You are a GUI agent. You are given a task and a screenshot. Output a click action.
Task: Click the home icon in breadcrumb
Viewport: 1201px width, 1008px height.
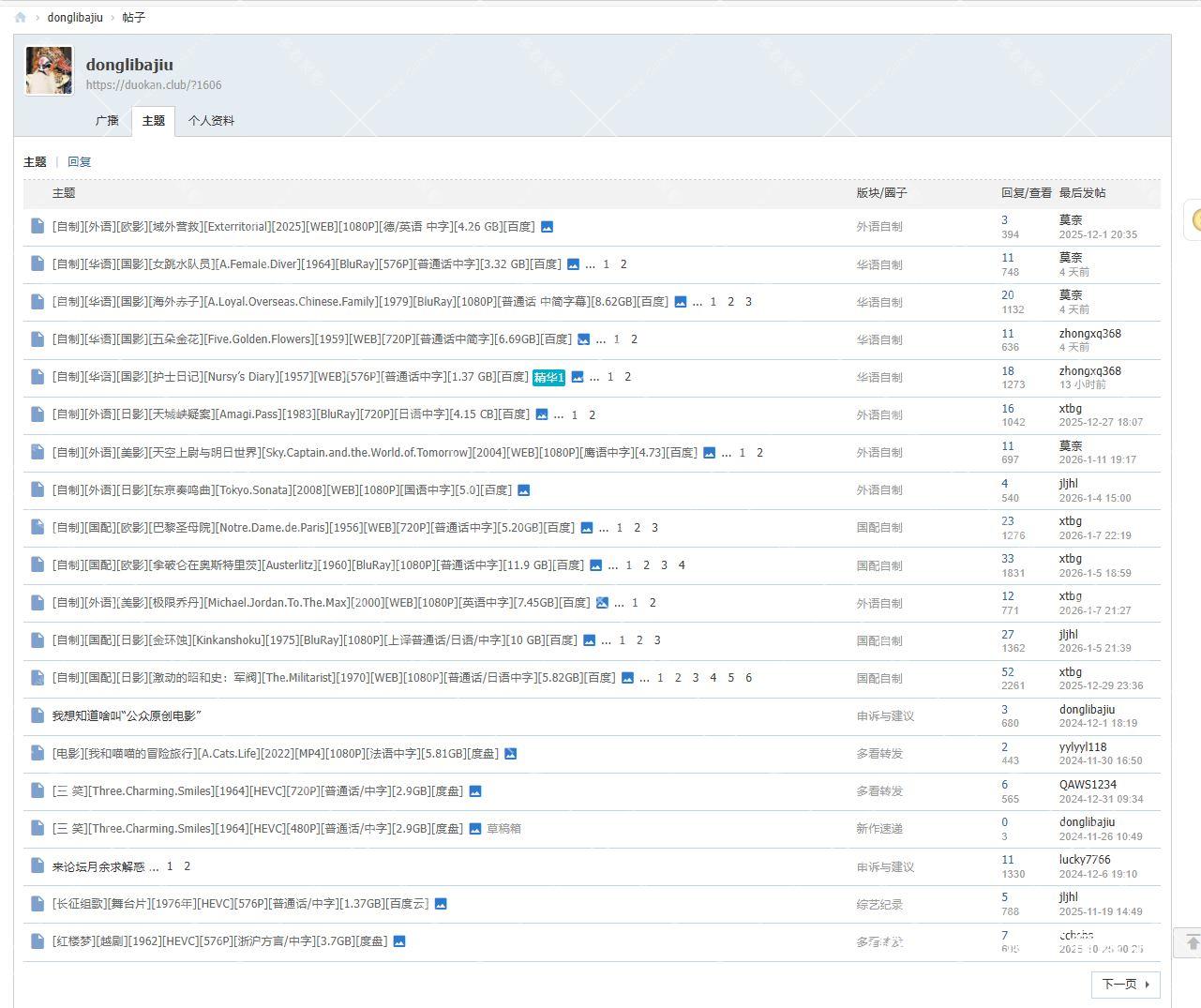21,17
